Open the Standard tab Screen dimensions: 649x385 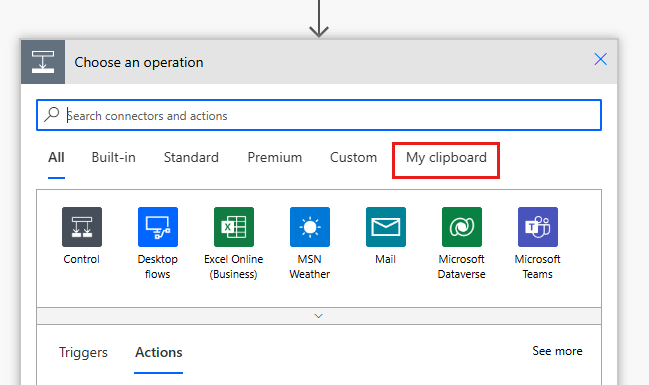pyautogui.click(x=191, y=157)
